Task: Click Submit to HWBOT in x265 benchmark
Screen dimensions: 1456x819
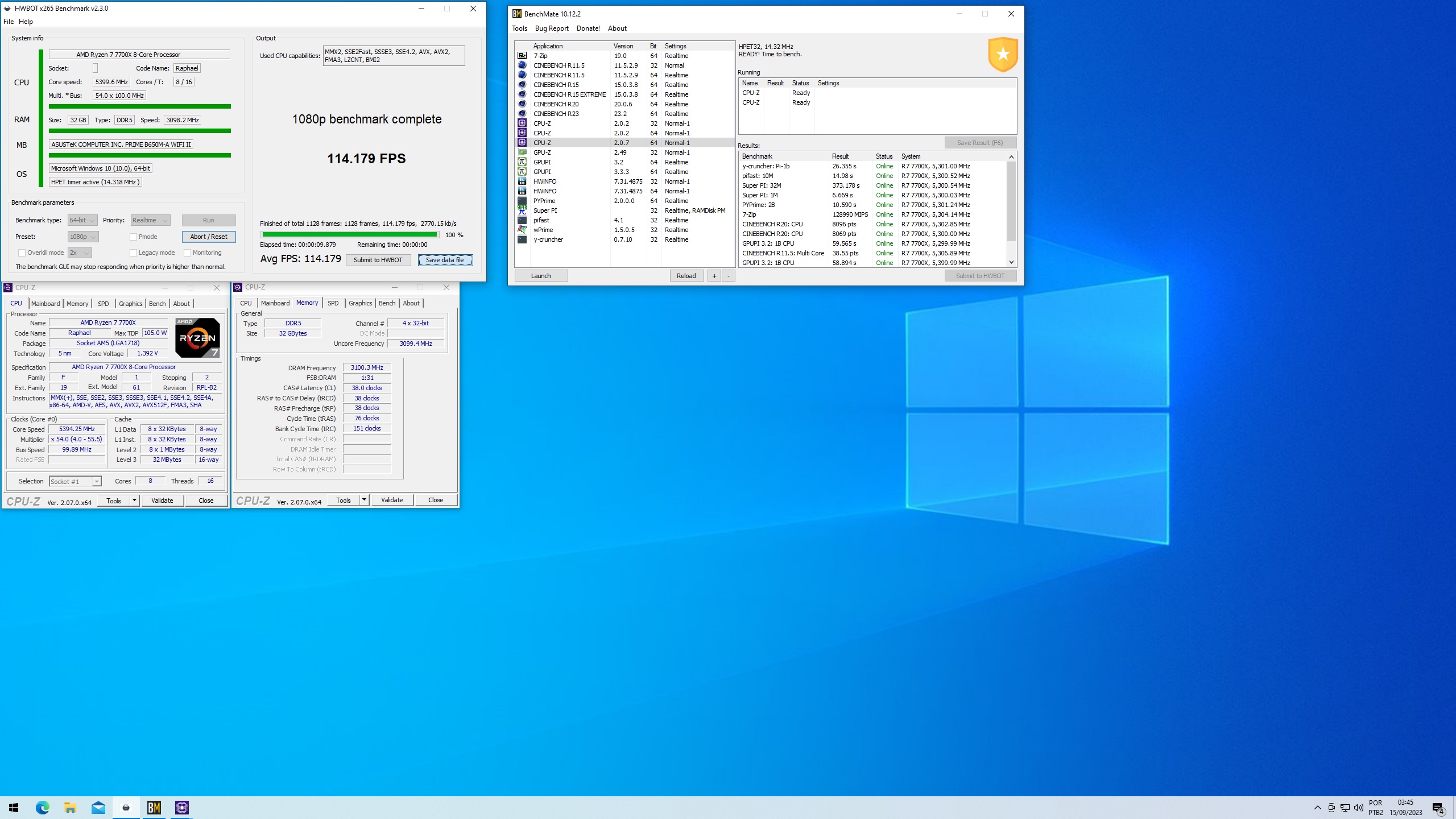Action: pos(378,260)
